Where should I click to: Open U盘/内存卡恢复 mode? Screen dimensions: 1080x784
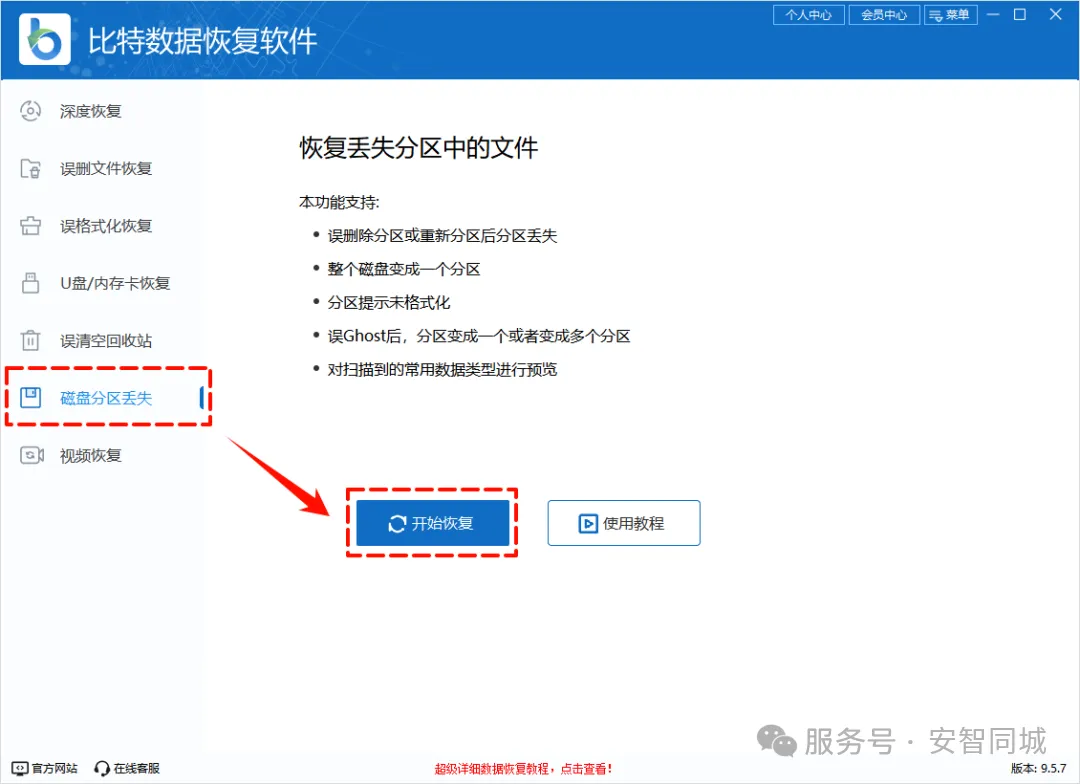click(x=115, y=283)
